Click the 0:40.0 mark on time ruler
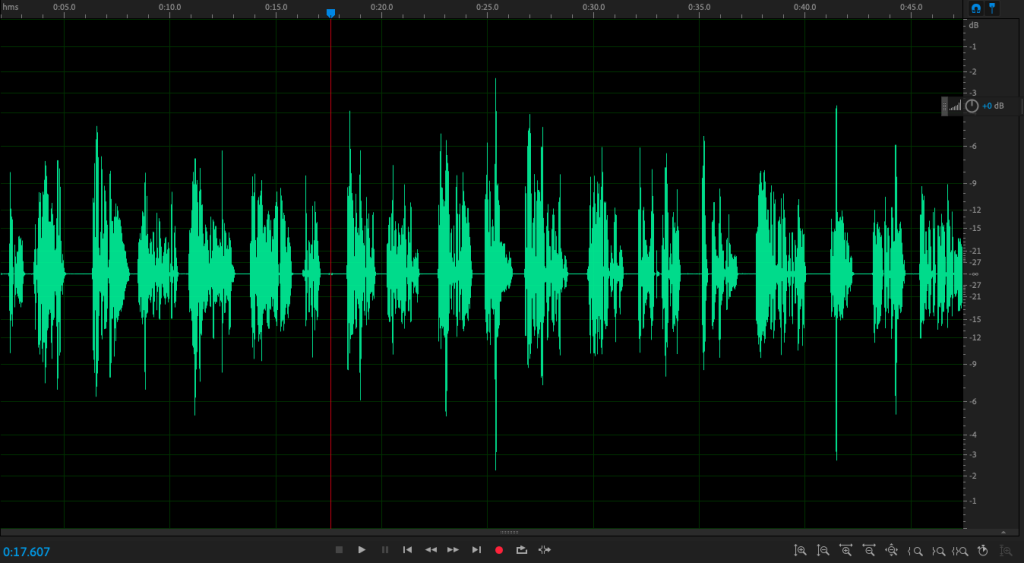Image resolution: width=1024 pixels, height=563 pixels. (805, 7)
